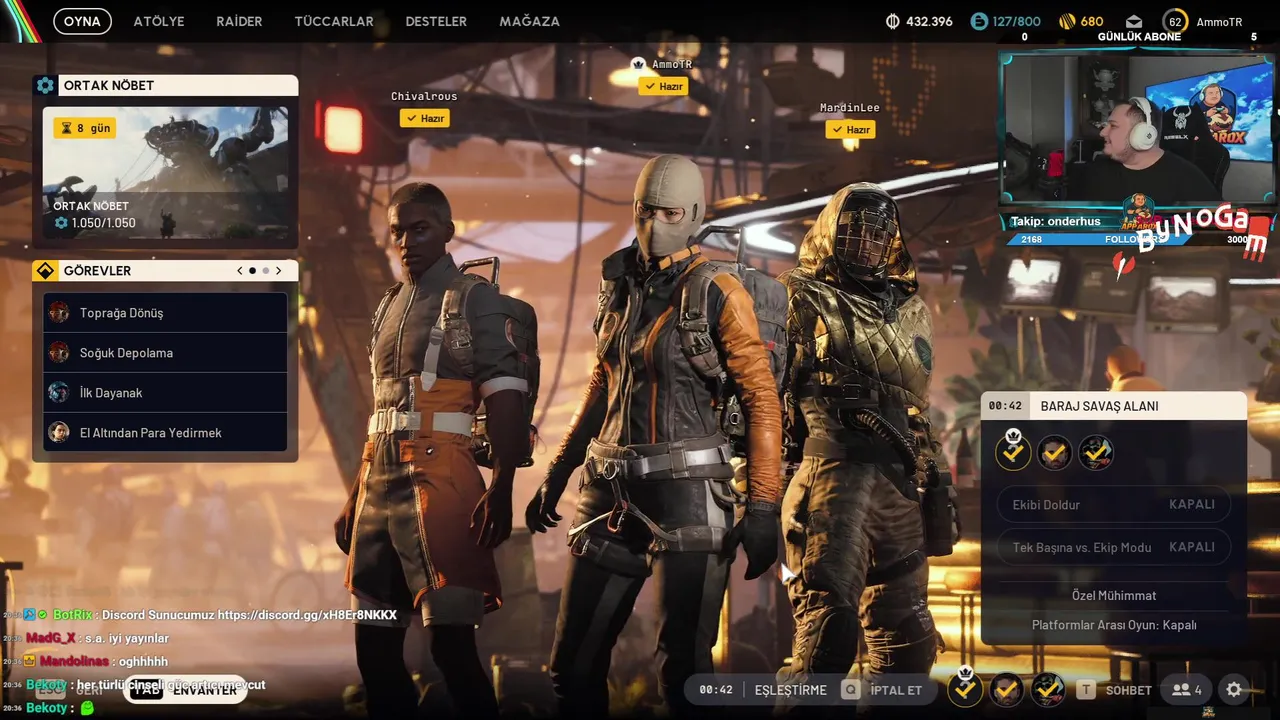Viewport: 1280px width, 720px height.
Task: Open the OYNA tab
Action: point(82,21)
